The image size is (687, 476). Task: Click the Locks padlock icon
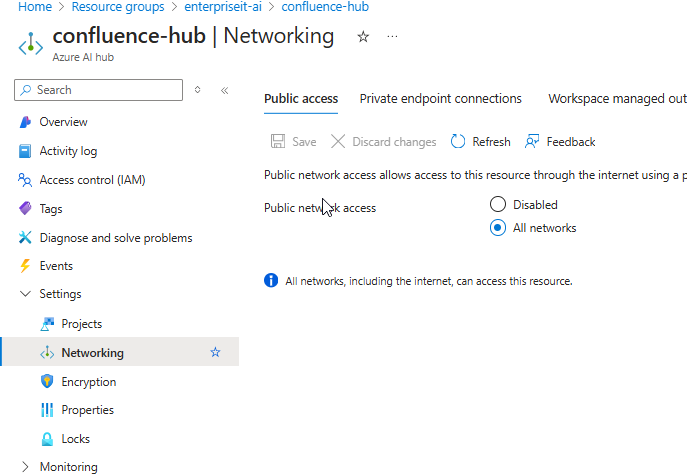pos(47,439)
